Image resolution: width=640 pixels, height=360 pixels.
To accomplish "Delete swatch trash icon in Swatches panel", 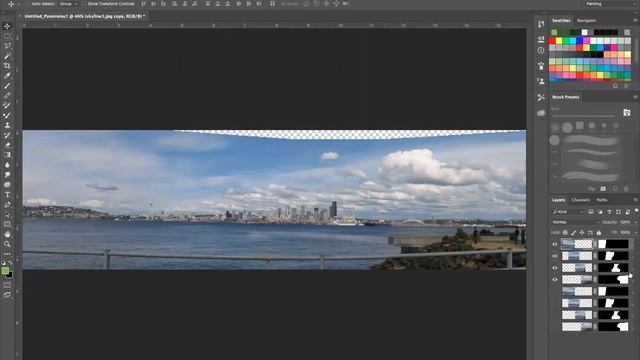I will 626,86.
